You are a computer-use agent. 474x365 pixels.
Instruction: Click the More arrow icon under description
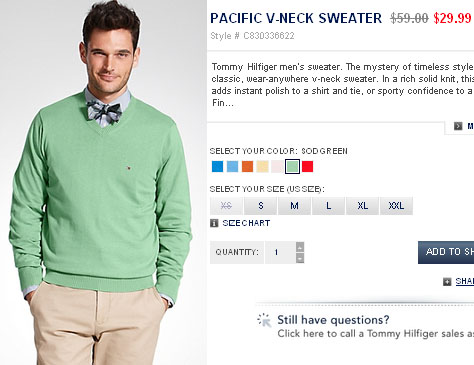pos(458,126)
